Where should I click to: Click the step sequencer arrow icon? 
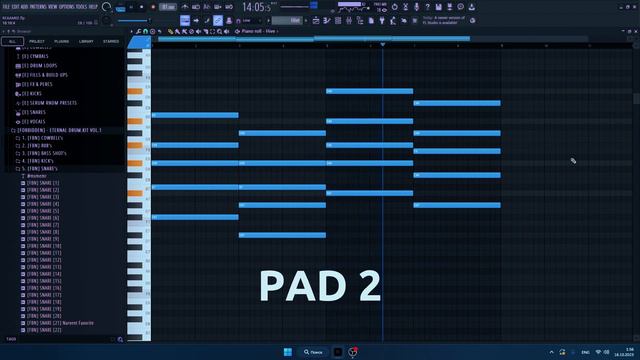tap(196, 20)
